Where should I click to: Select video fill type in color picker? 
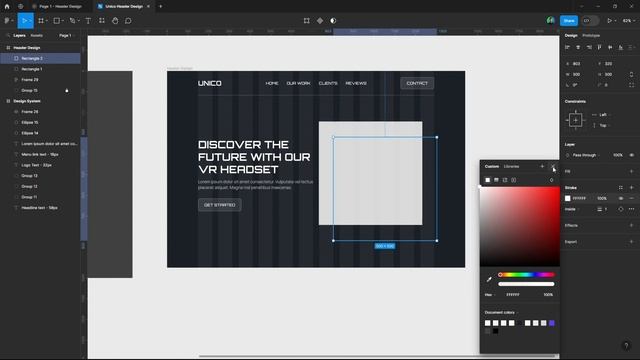(x=513, y=180)
